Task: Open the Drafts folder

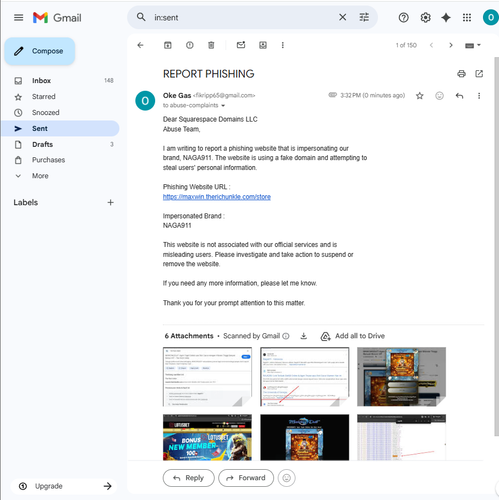Action: [x=60, y=144]
